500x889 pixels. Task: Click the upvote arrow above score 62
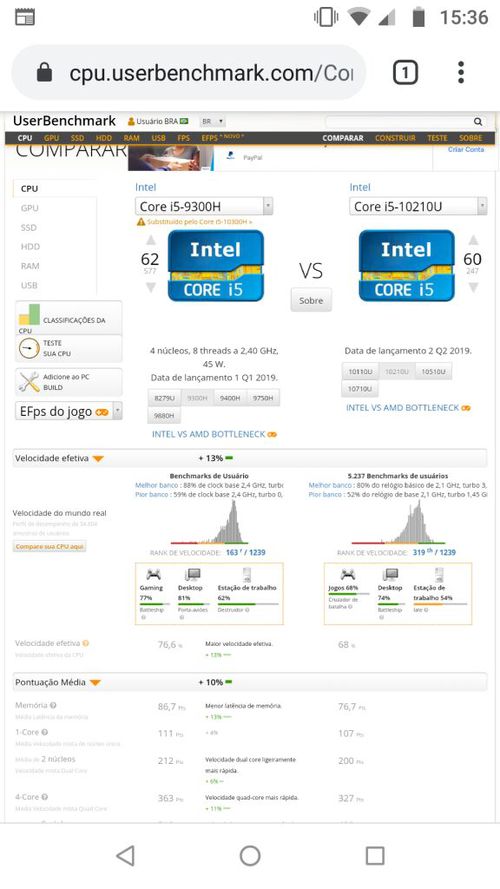(151, 240)
